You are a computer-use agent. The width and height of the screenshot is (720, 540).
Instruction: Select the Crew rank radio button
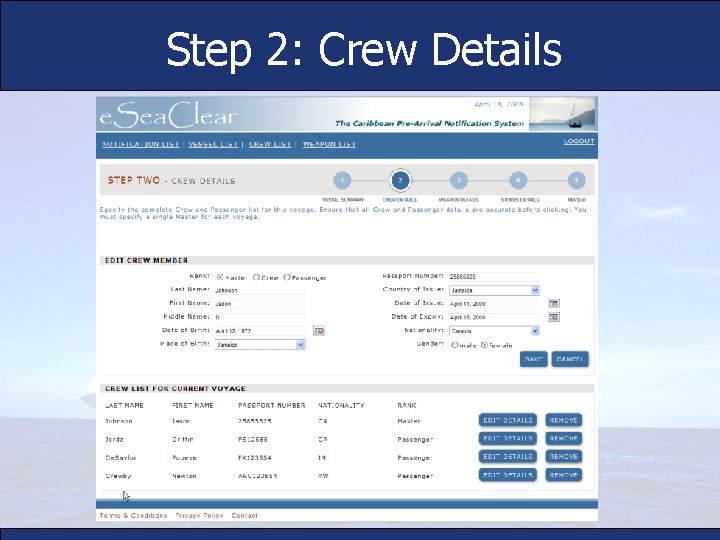click(256, 277)
